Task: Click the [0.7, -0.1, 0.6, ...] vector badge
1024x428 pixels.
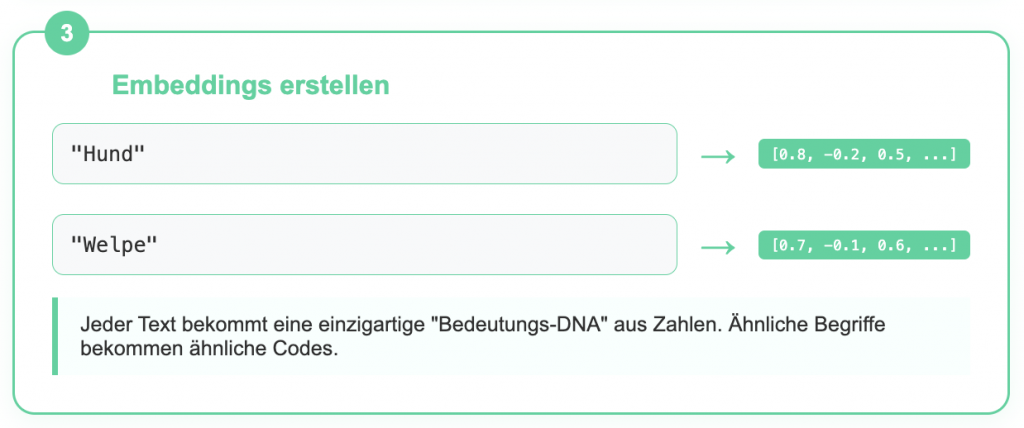Action: (864, 245)
